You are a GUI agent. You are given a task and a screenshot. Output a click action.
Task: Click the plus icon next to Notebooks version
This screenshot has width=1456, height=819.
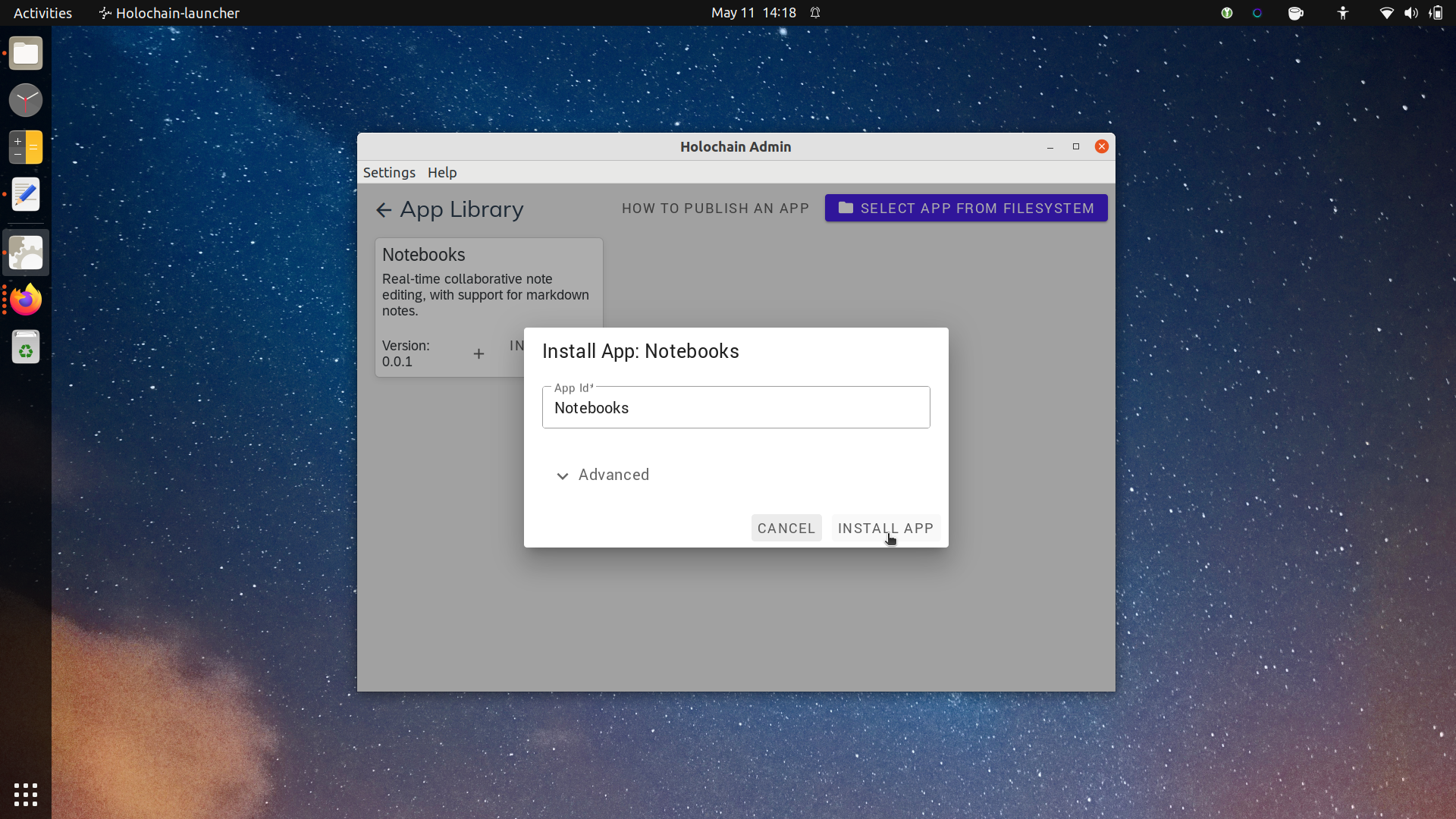(x=479, y=353)
